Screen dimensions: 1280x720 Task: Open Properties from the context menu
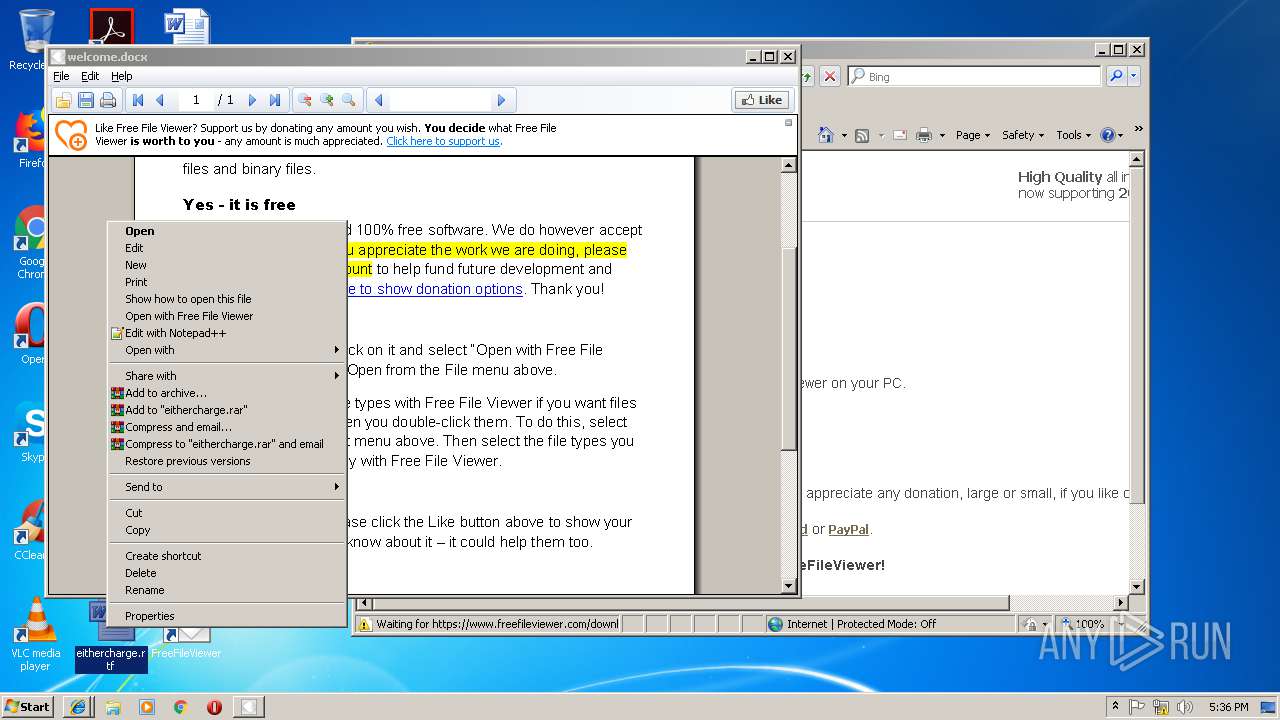click(x=226, y=616)
